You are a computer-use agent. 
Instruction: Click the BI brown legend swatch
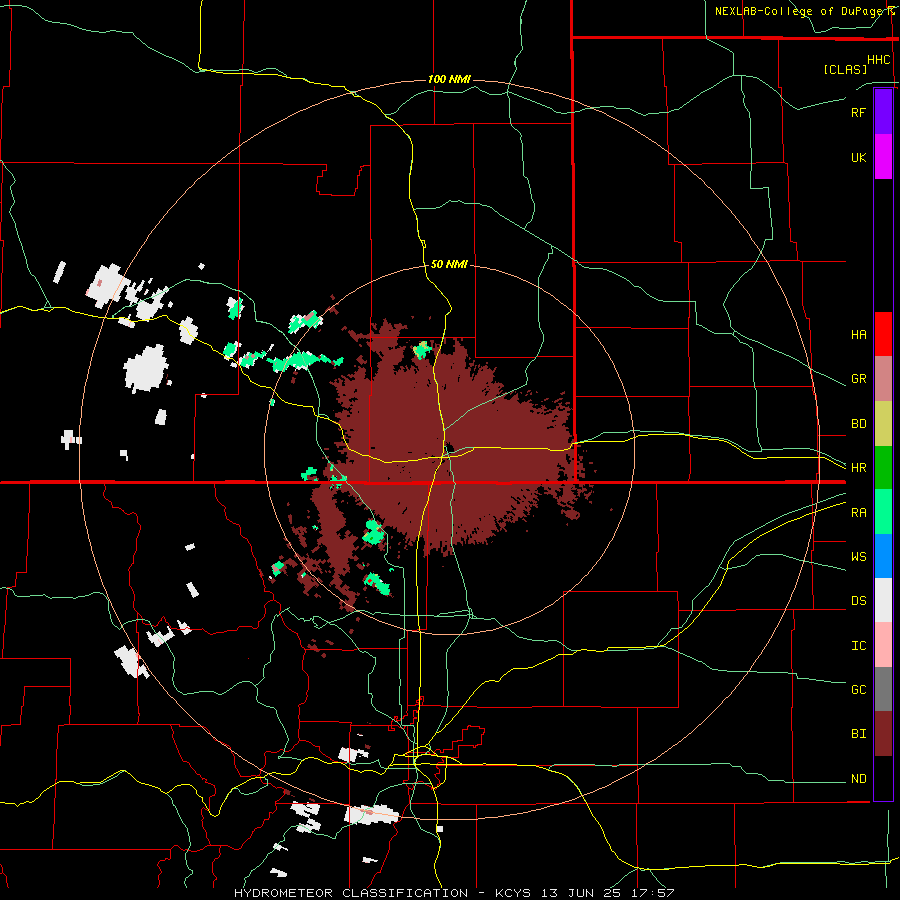click(883, 734)
